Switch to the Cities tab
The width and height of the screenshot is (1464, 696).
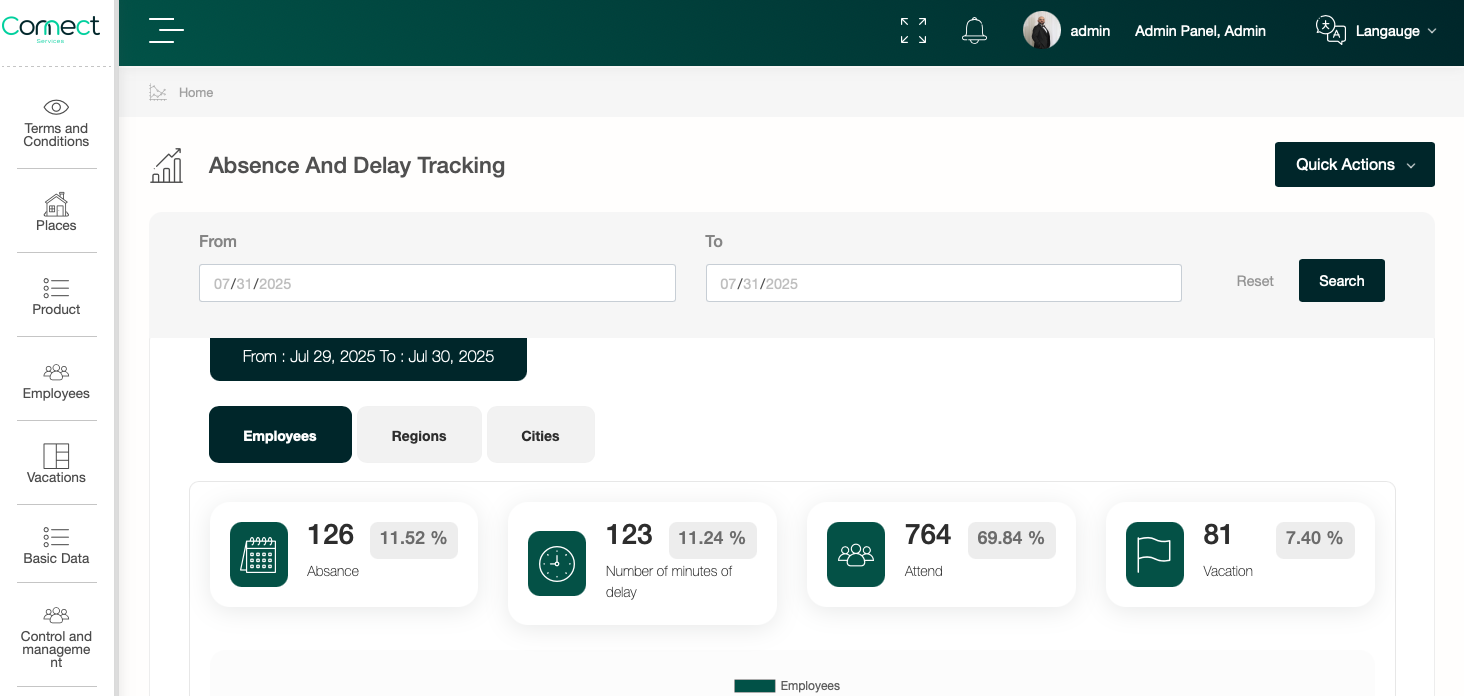pyautogui.click(x=540, y=435)
